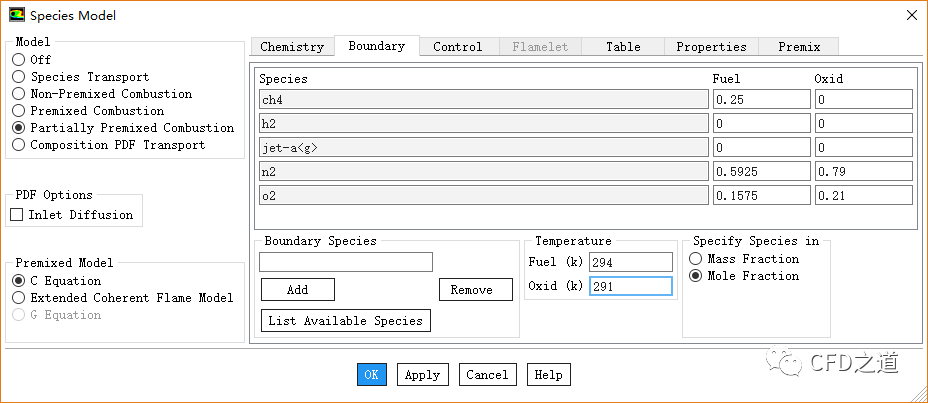Confirm the dialog with OK
The height and width of the screenshot is (403, 928).
tap(371, 375)
